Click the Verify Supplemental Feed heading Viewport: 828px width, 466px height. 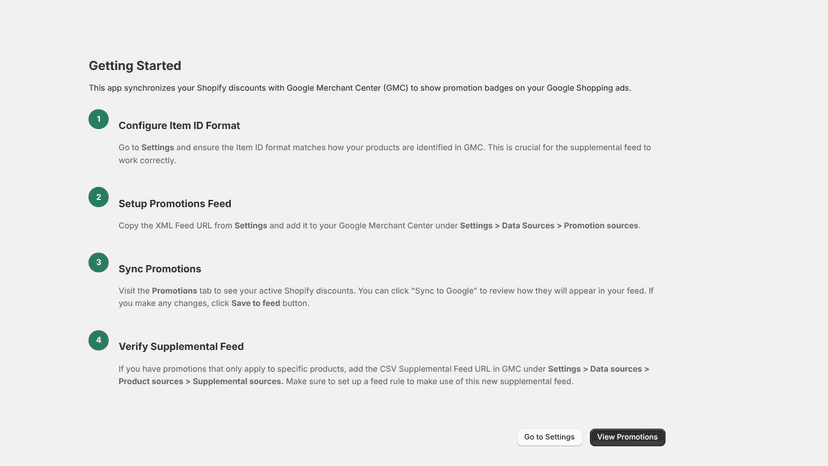181,347
